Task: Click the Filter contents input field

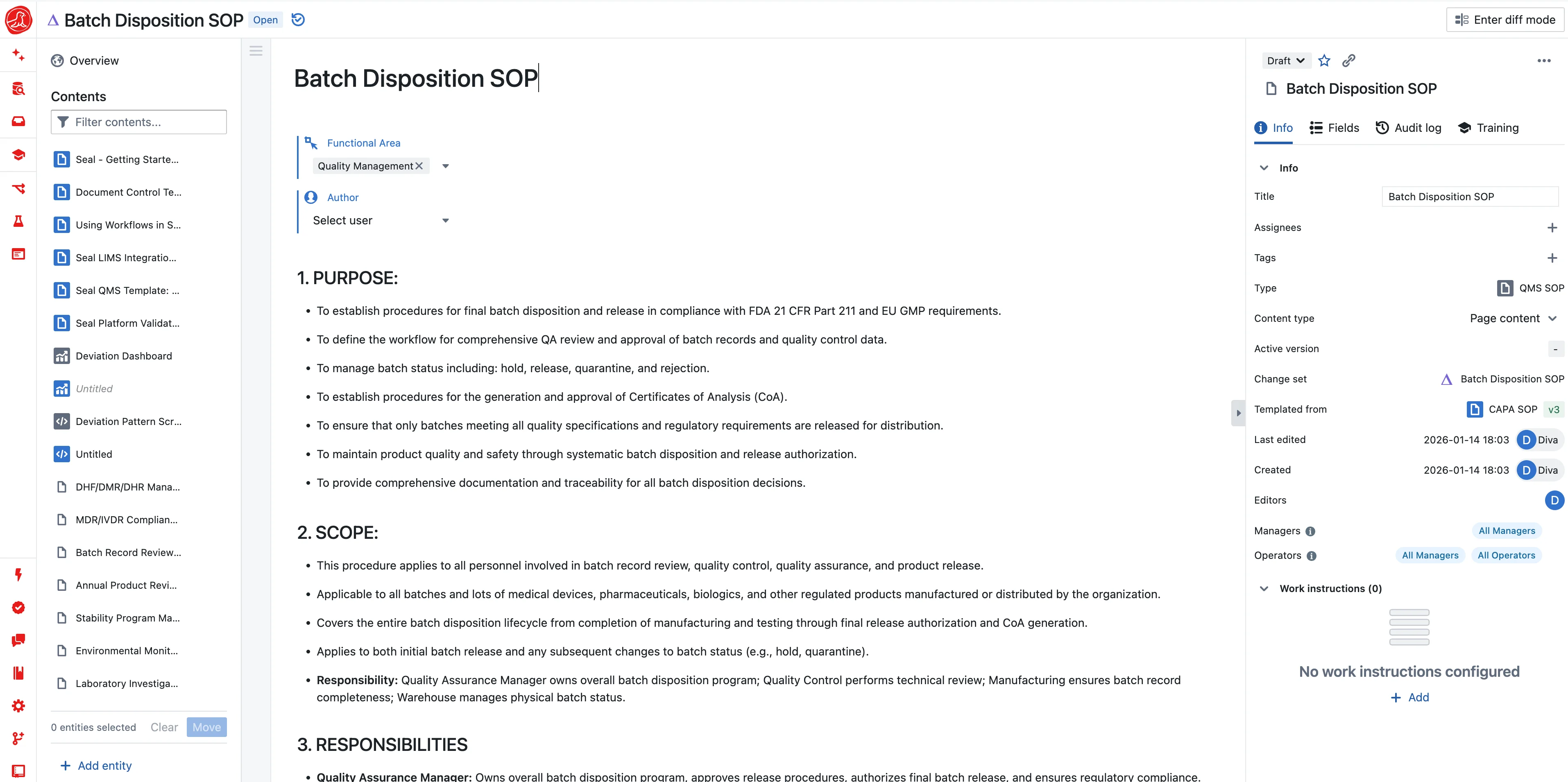Action: (139, 122)
